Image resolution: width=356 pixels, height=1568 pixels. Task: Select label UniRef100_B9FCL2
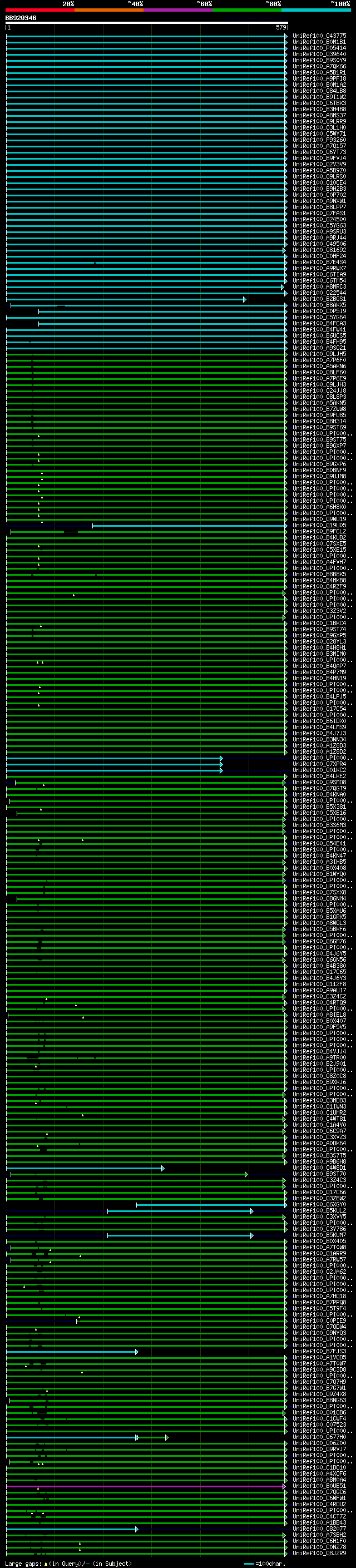pos(319,532)
